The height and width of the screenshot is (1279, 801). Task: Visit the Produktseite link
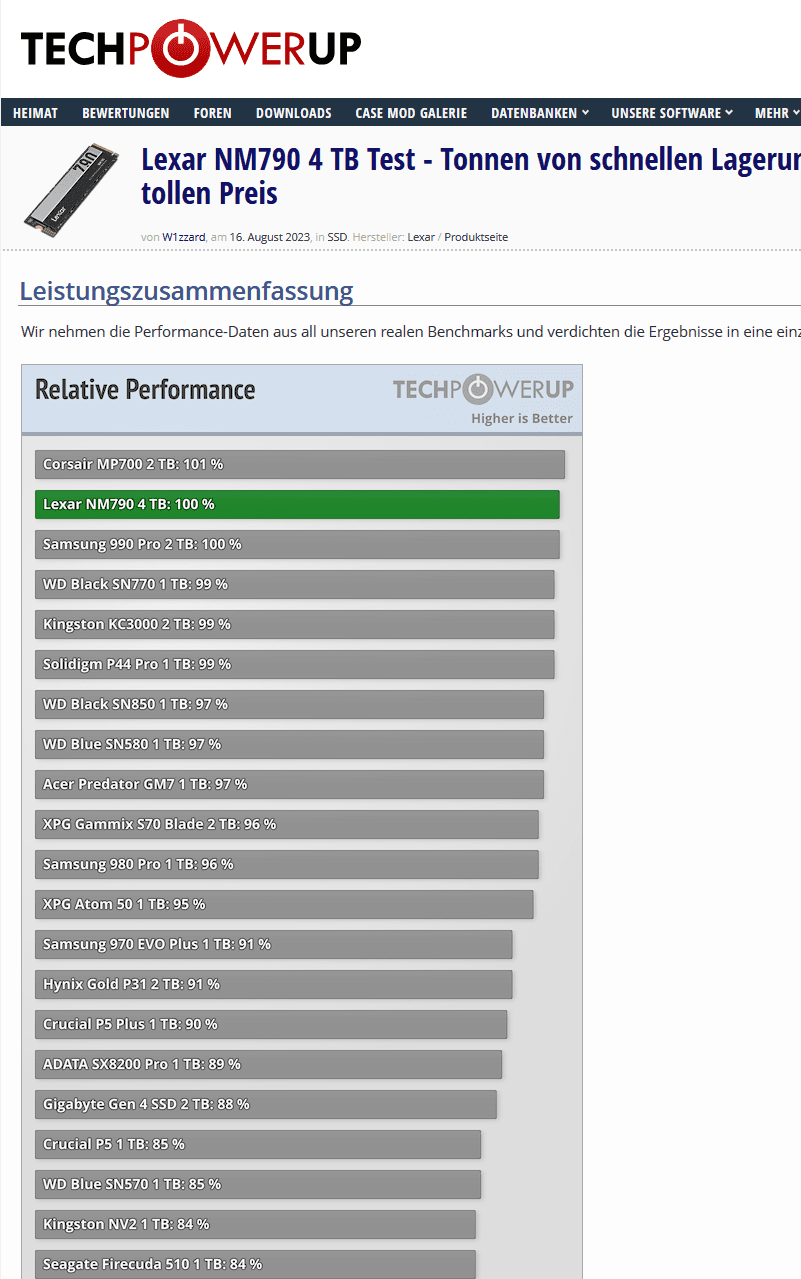pos(476,237)
